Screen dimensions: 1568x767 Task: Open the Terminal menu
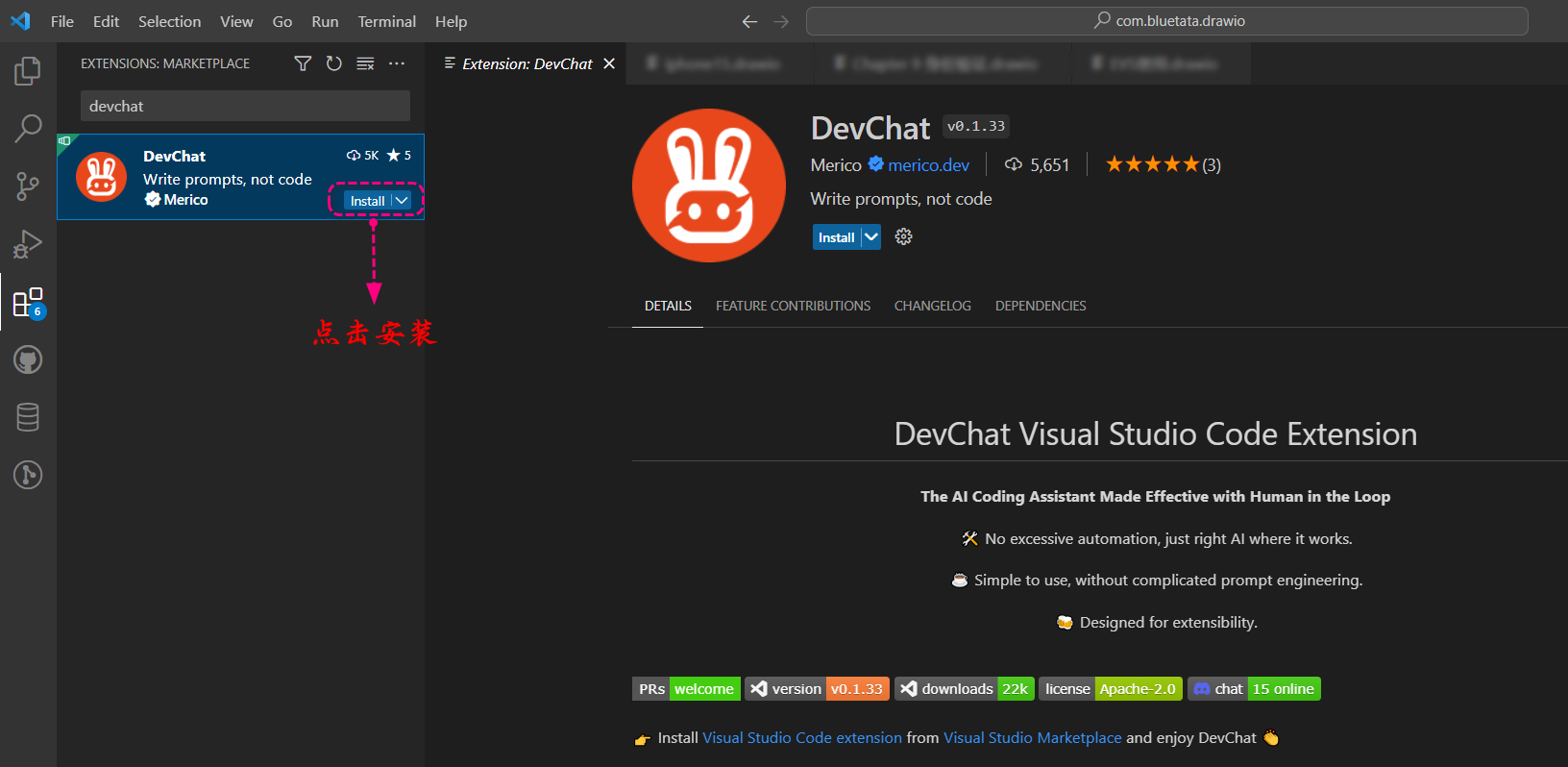pyautogui.click(x=387, y=21)
